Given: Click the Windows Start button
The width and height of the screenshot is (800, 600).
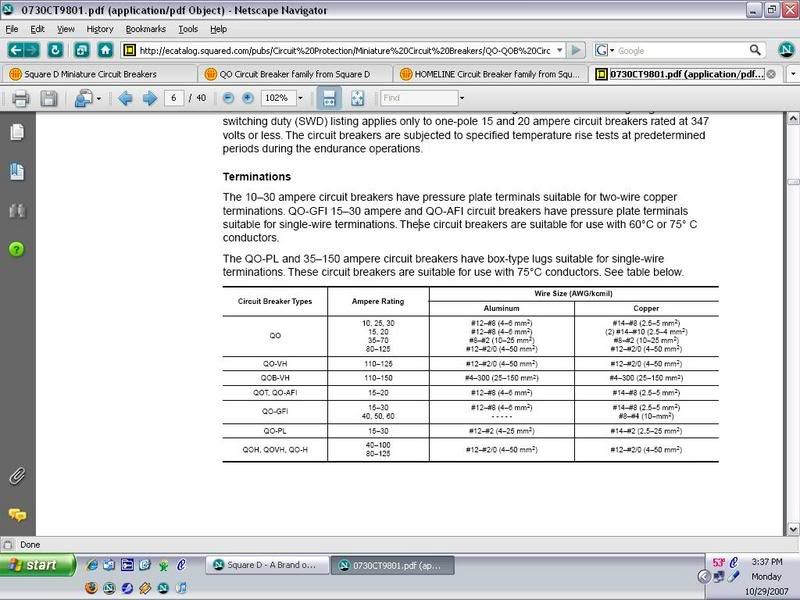Looking at the screenshot, I should pyautogui.click(x=35, y=565).
